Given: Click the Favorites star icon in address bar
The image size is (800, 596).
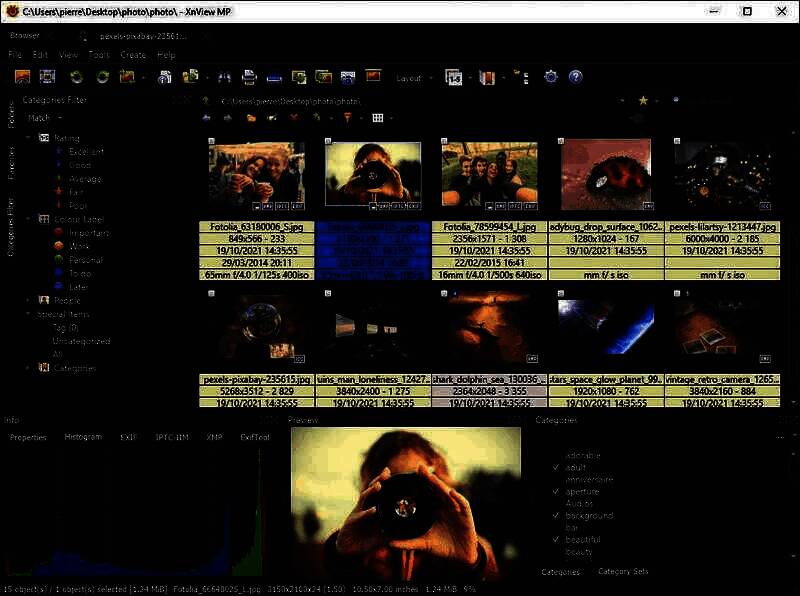Looking at the screenshot, I should tap(643, 101).
